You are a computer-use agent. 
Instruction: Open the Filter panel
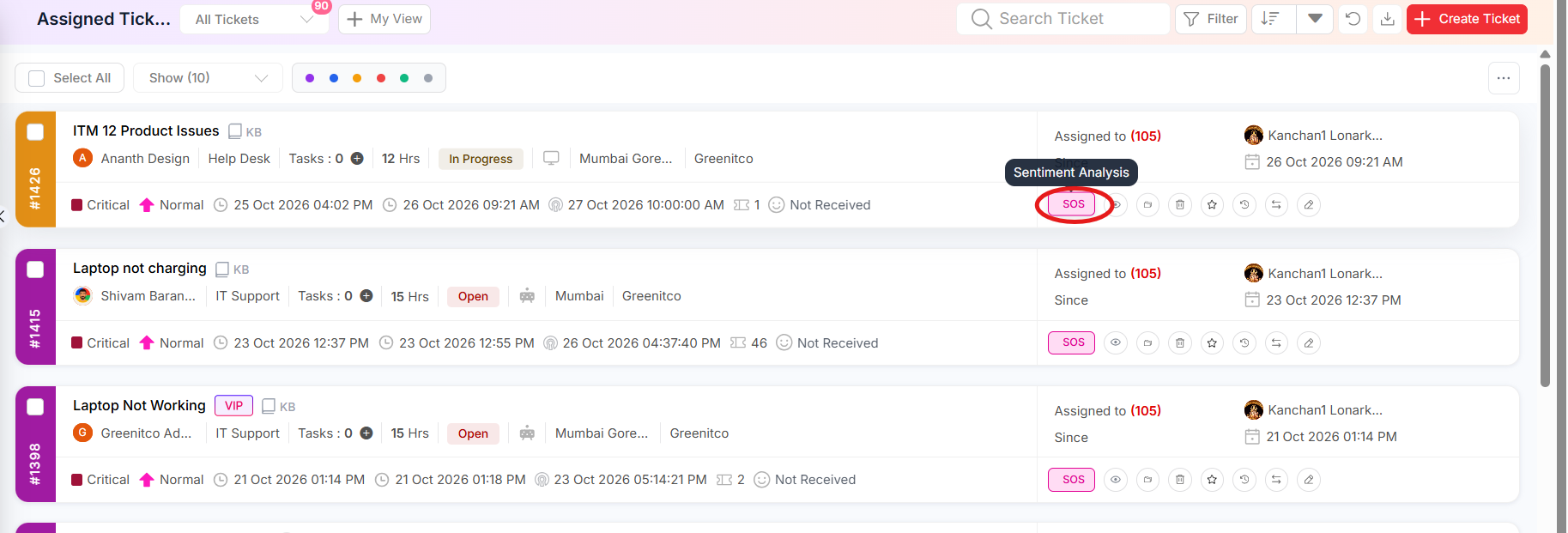pyautogui.click(x=1211, y=19)
